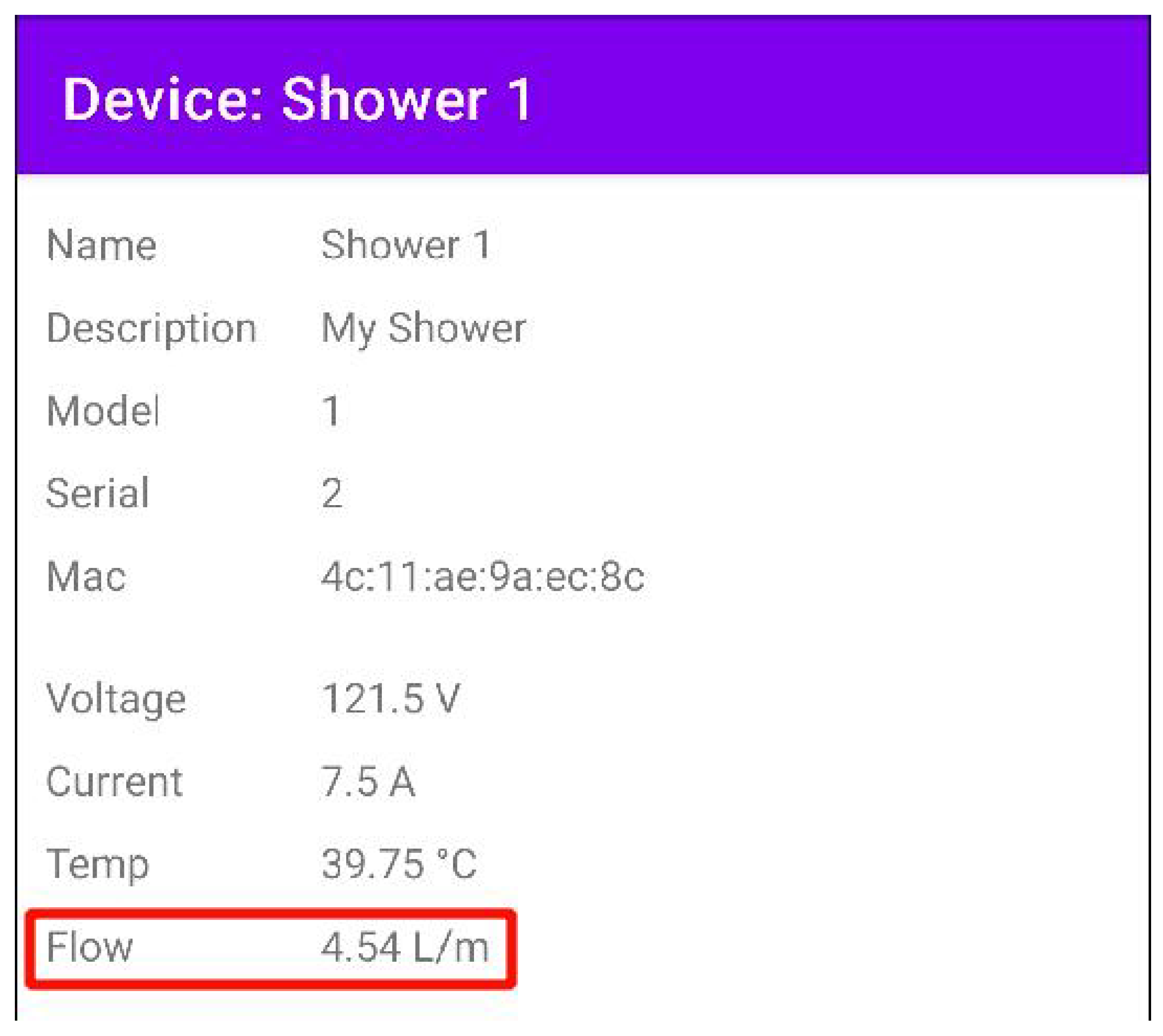Click the MAC address 4c:11:ae:9a:ec:8c
This screenshot has height=1036, width=1163.
[483, 576]
